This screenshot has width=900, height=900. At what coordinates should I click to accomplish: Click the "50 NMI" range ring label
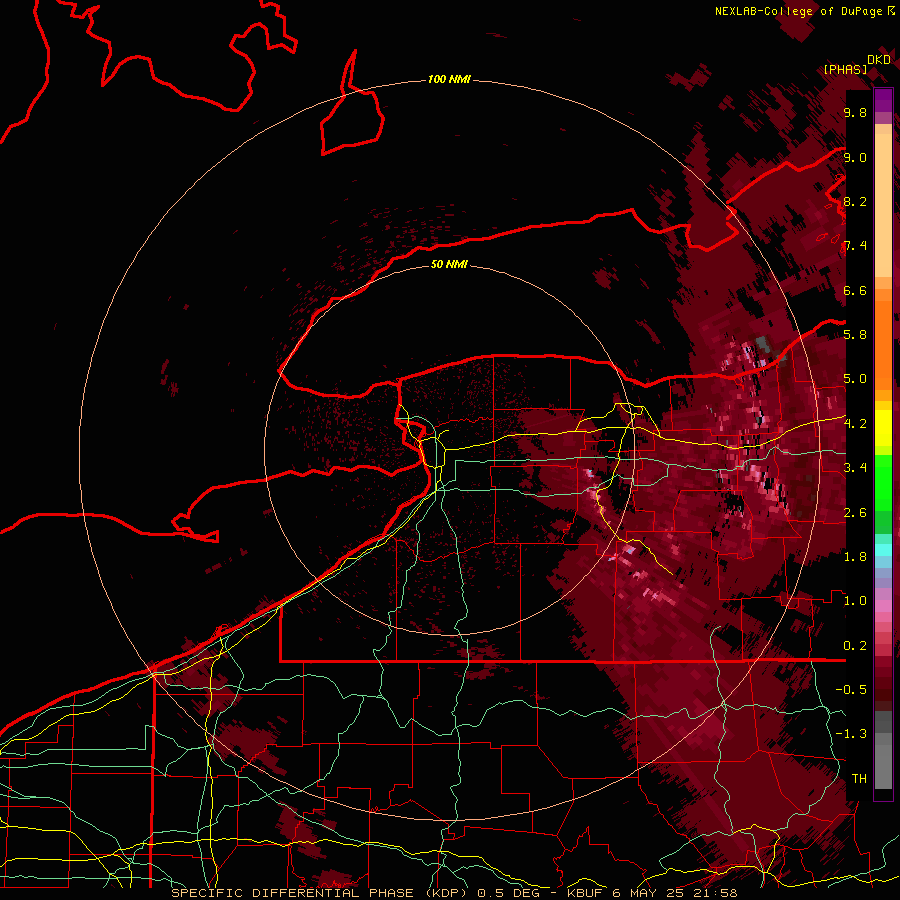pyautogui.click(x=449, y=264)
